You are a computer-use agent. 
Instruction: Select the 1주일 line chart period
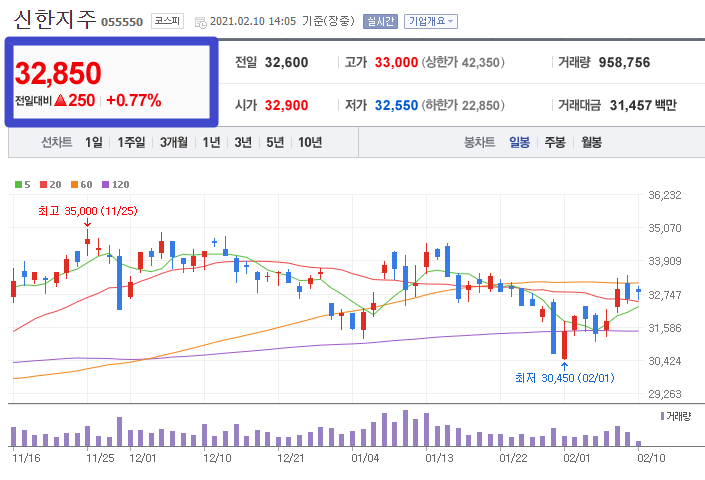[x=131, y=142]
